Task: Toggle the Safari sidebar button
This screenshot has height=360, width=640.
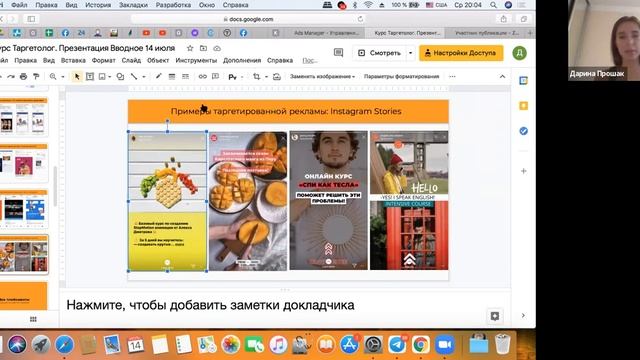Action: point(31,19)
